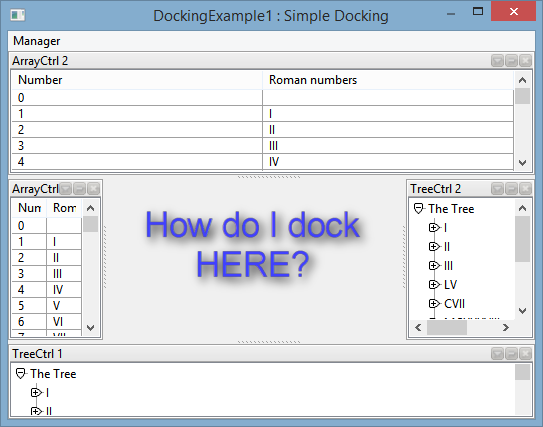Image resolution: width=543 pixels, height=427 pixels.
Task: Click the right scroll arrow in TreeCtrl 2
Action: click(506, 327)
